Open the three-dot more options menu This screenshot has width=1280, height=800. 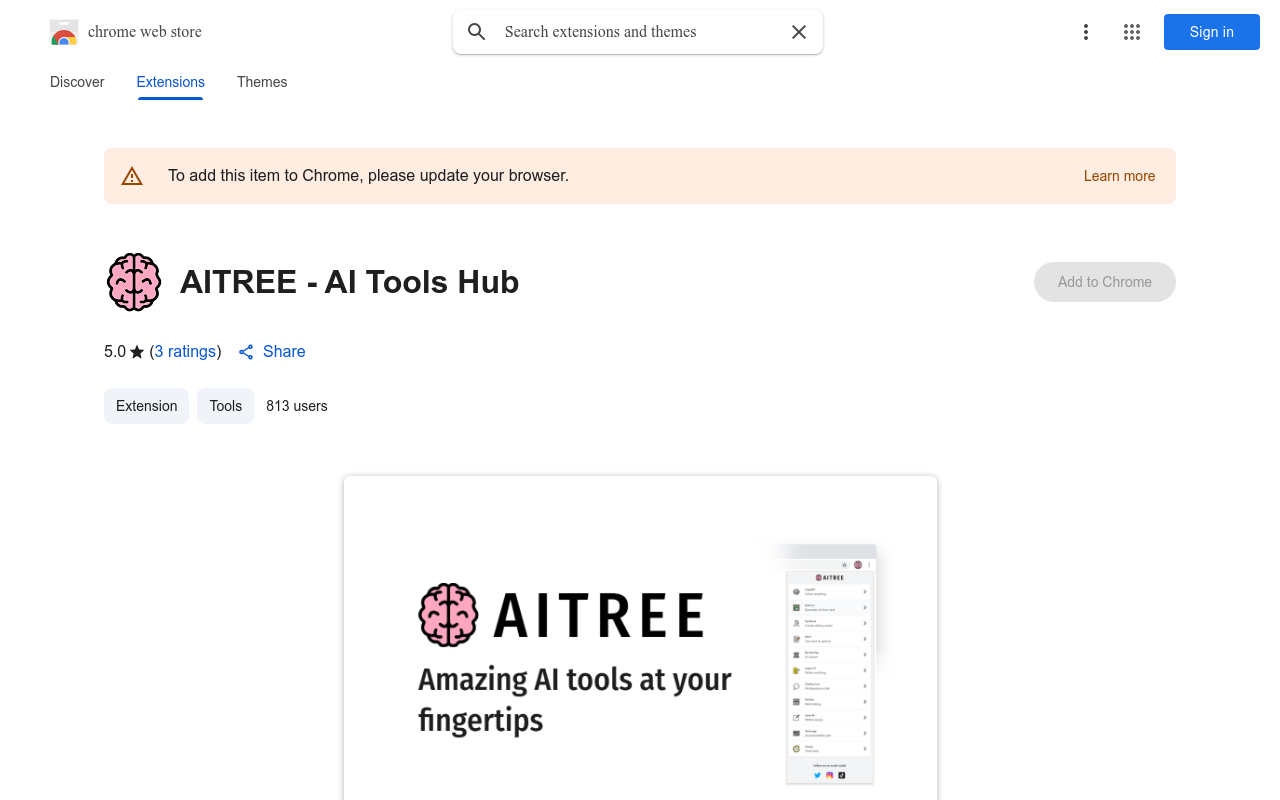1086,32
